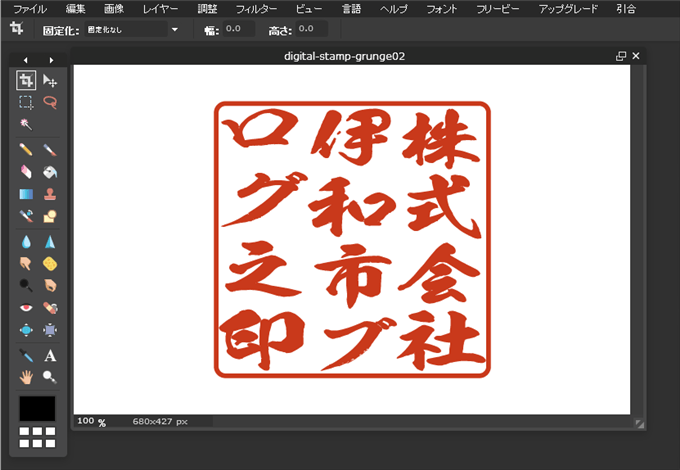Select the Pencil tool

click(26, 150)
